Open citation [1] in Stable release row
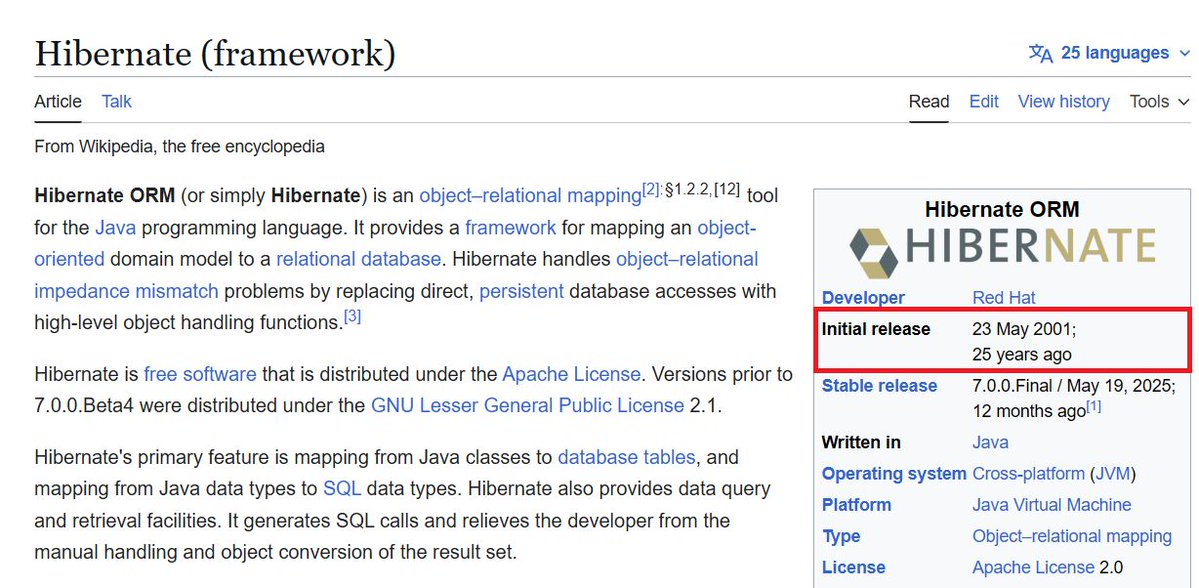 [1094, 406]
